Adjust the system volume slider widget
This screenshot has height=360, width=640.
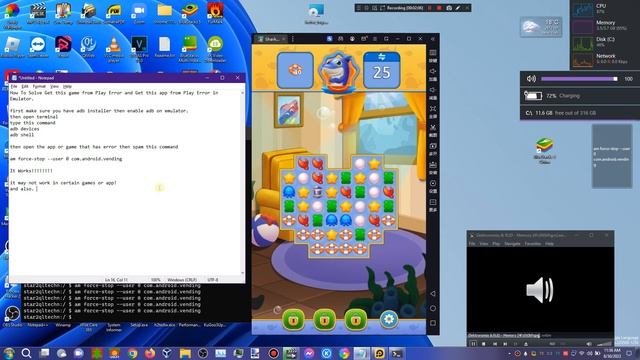(579, 79)
